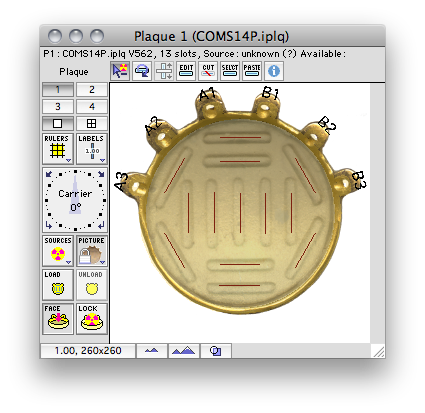Image resolution: width=425 pixels, height=413 pixels.
Task: Click the move slot crosshair tool
Action: (x=164, y=71)
